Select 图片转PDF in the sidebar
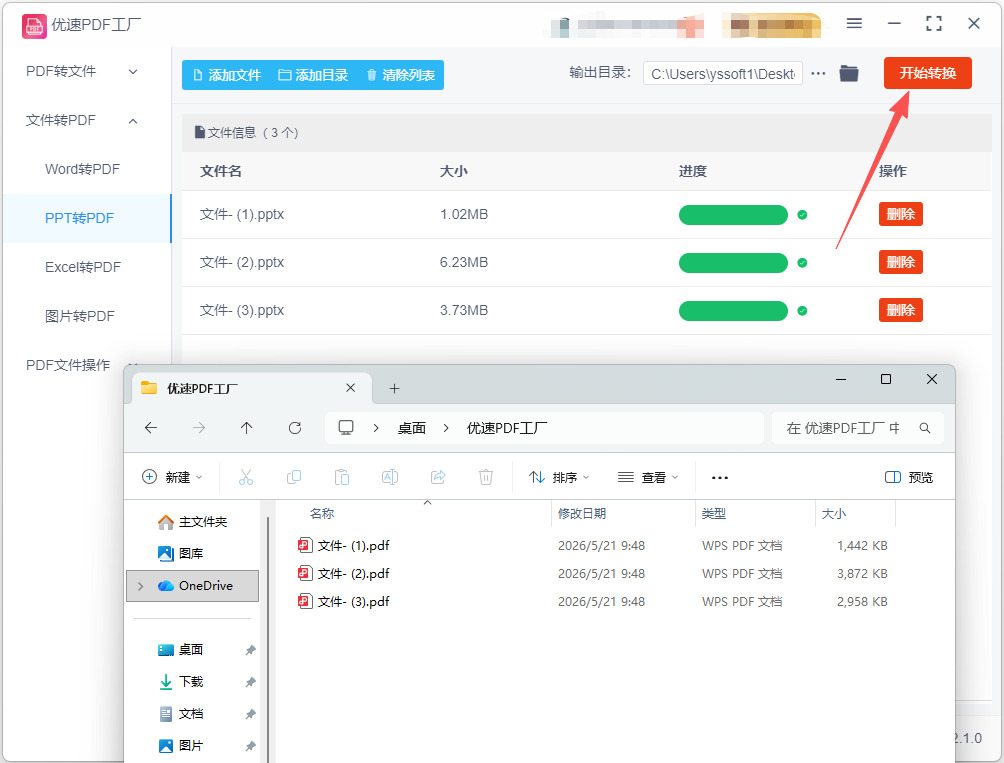 (x=79, y=316)
